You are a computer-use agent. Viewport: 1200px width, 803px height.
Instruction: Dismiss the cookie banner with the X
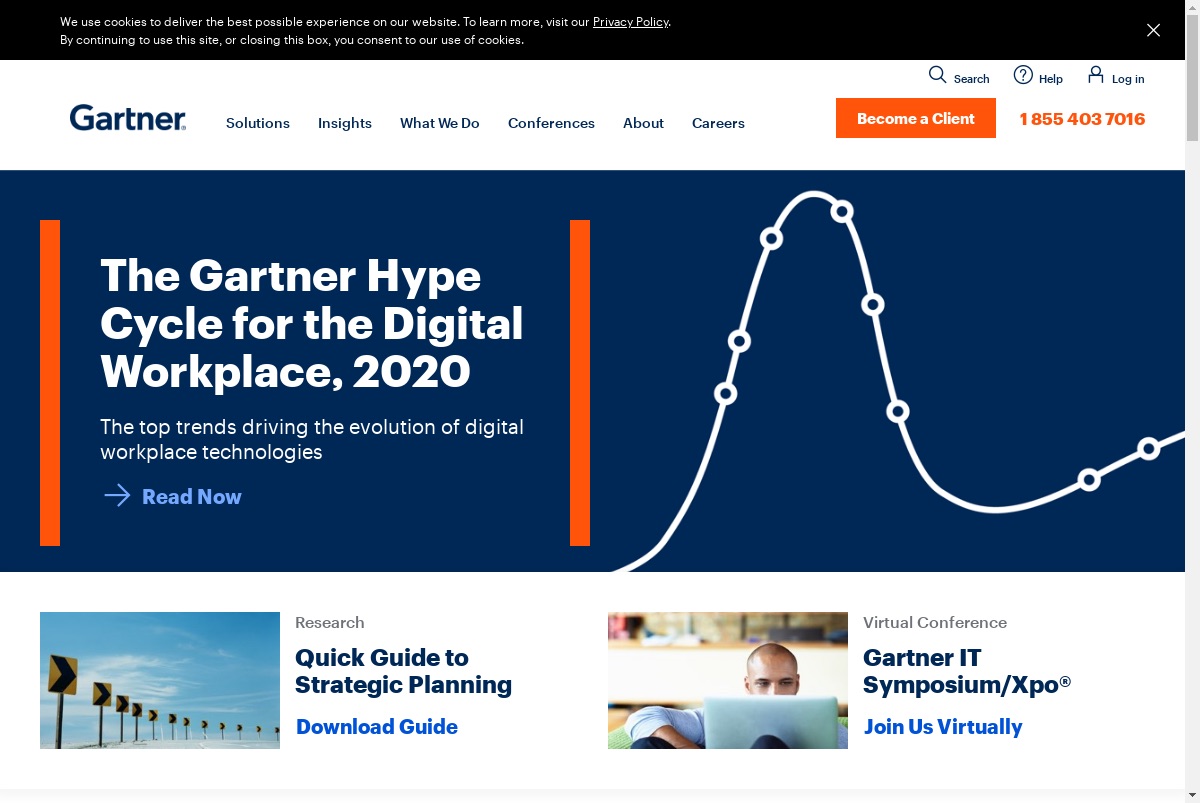(1153, 30)
